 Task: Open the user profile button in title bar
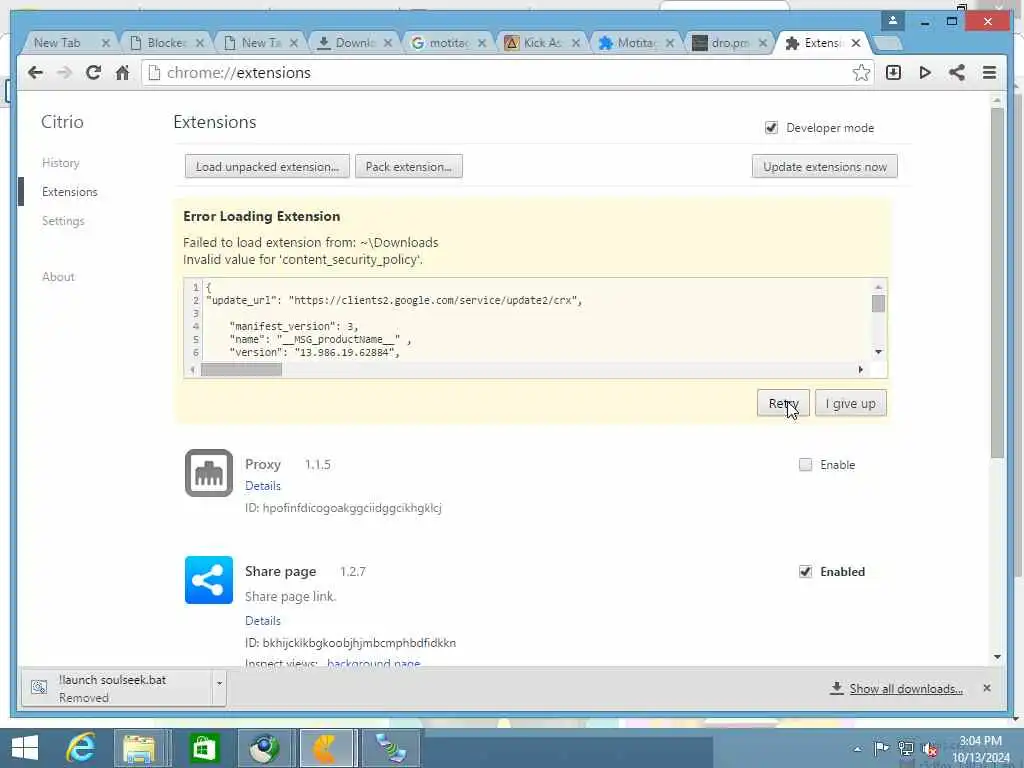(893, 21)
